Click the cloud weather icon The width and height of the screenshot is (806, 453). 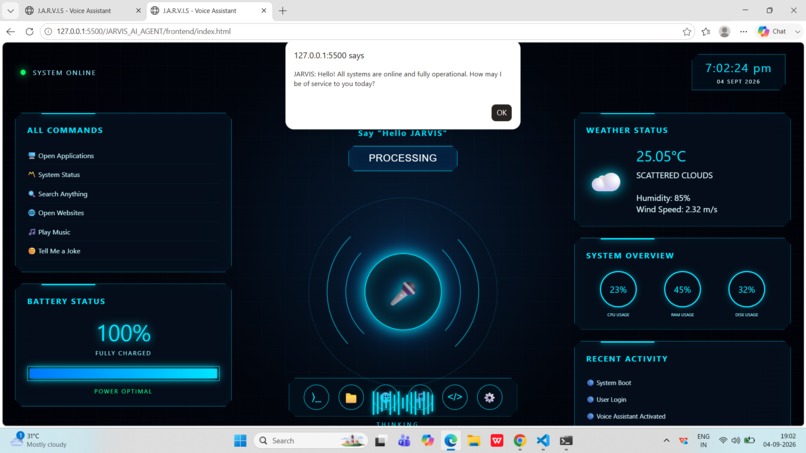(x=606, y=182)
